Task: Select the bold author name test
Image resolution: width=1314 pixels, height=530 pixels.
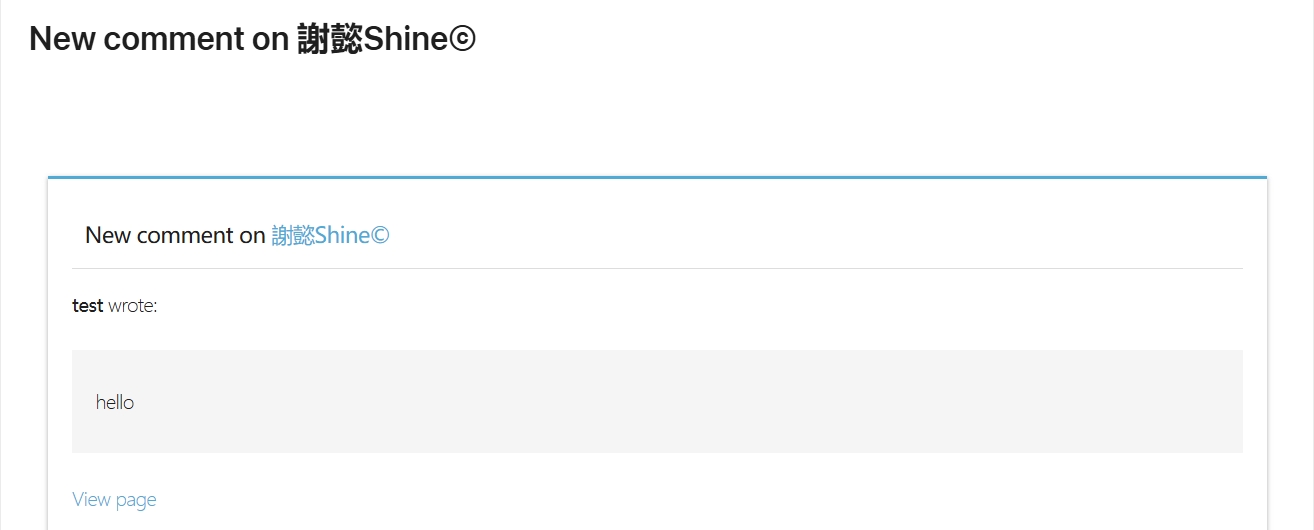Action: tap(88, 306)
